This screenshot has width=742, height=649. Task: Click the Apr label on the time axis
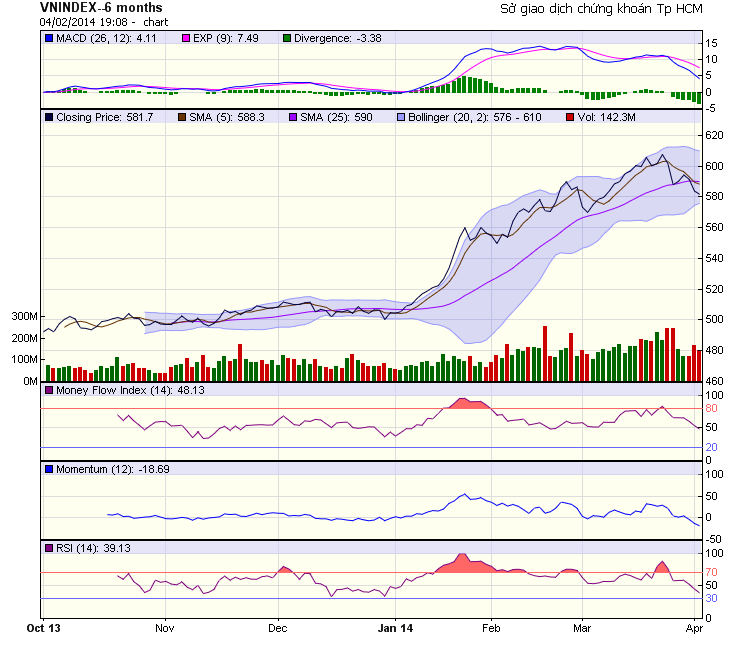695,629
